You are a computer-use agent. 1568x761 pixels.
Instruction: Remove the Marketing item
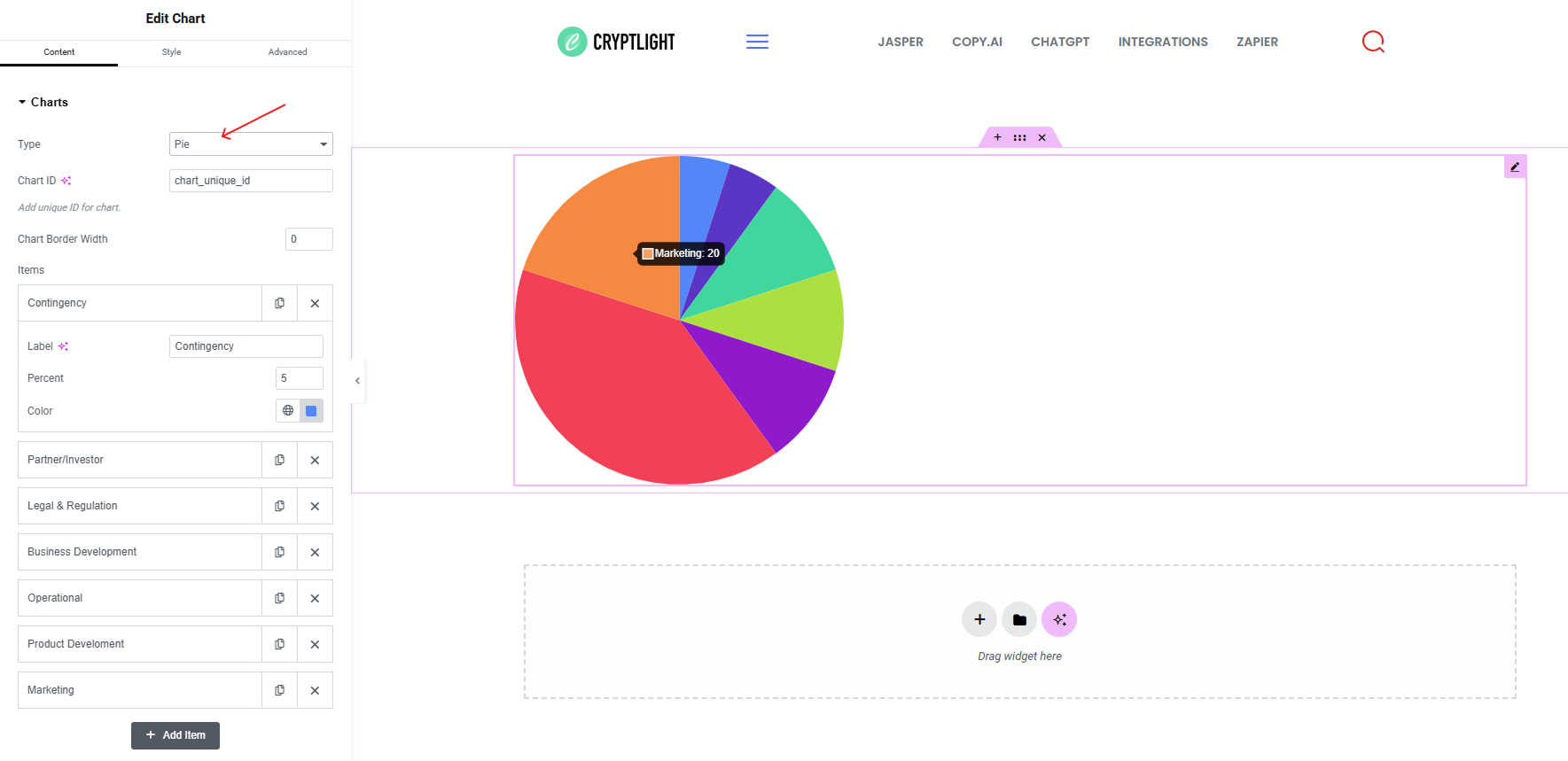(x=315, y=690)
